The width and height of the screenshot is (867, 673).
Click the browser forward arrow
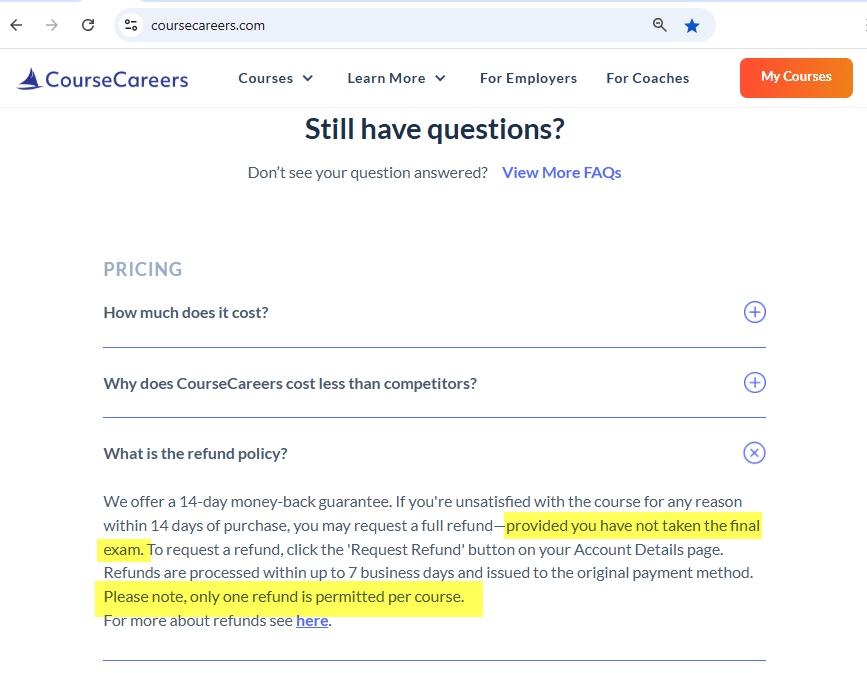[52, 25]
